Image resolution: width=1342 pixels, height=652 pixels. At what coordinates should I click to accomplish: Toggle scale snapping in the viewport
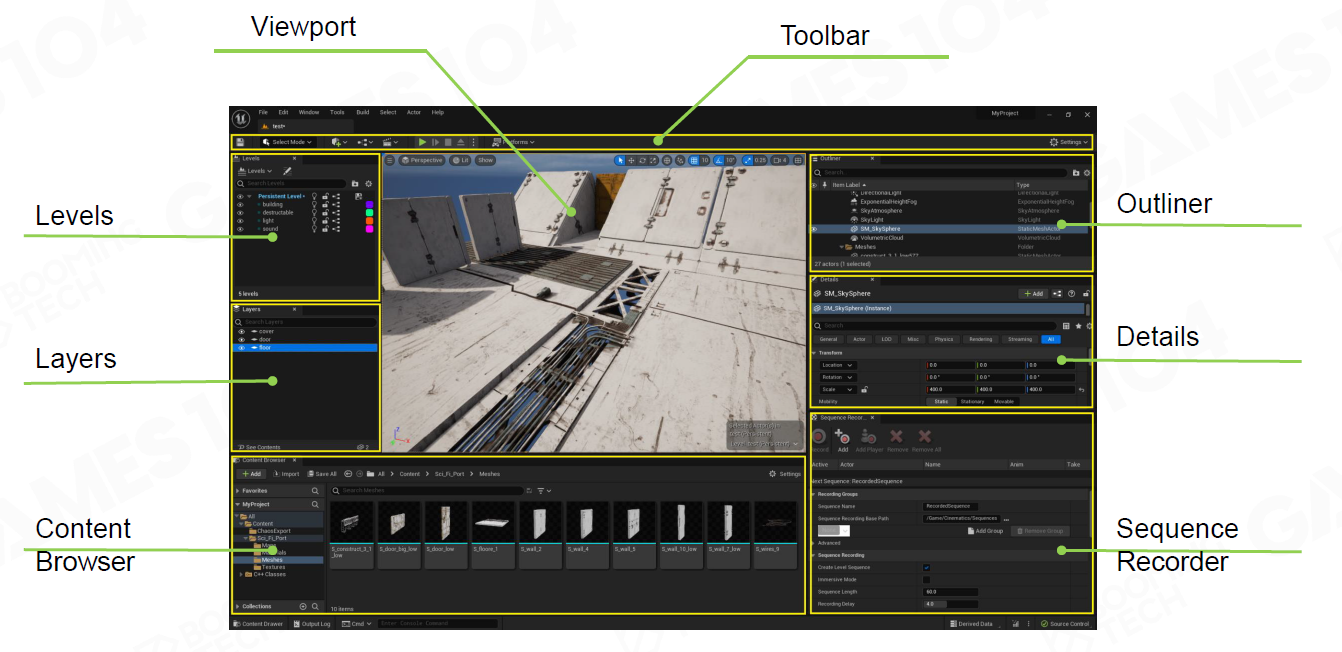pos(747,160)
